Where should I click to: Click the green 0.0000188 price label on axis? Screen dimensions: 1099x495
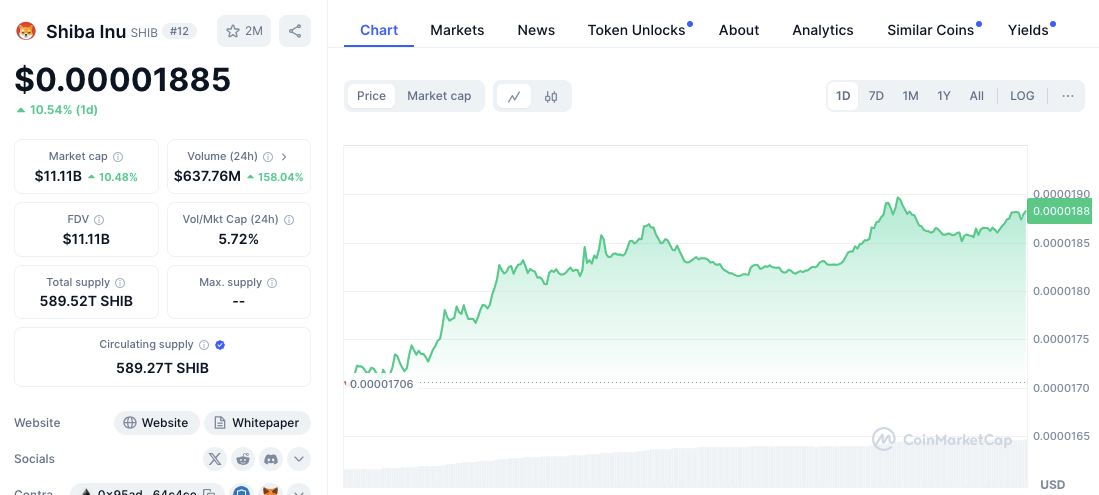click(x=1059, y=211)
